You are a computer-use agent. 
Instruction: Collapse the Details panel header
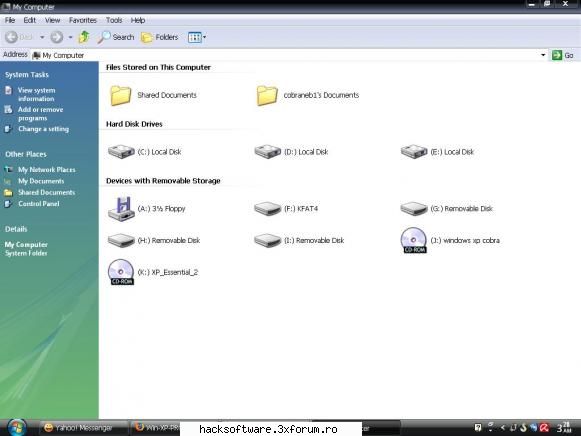pos(16,229)
